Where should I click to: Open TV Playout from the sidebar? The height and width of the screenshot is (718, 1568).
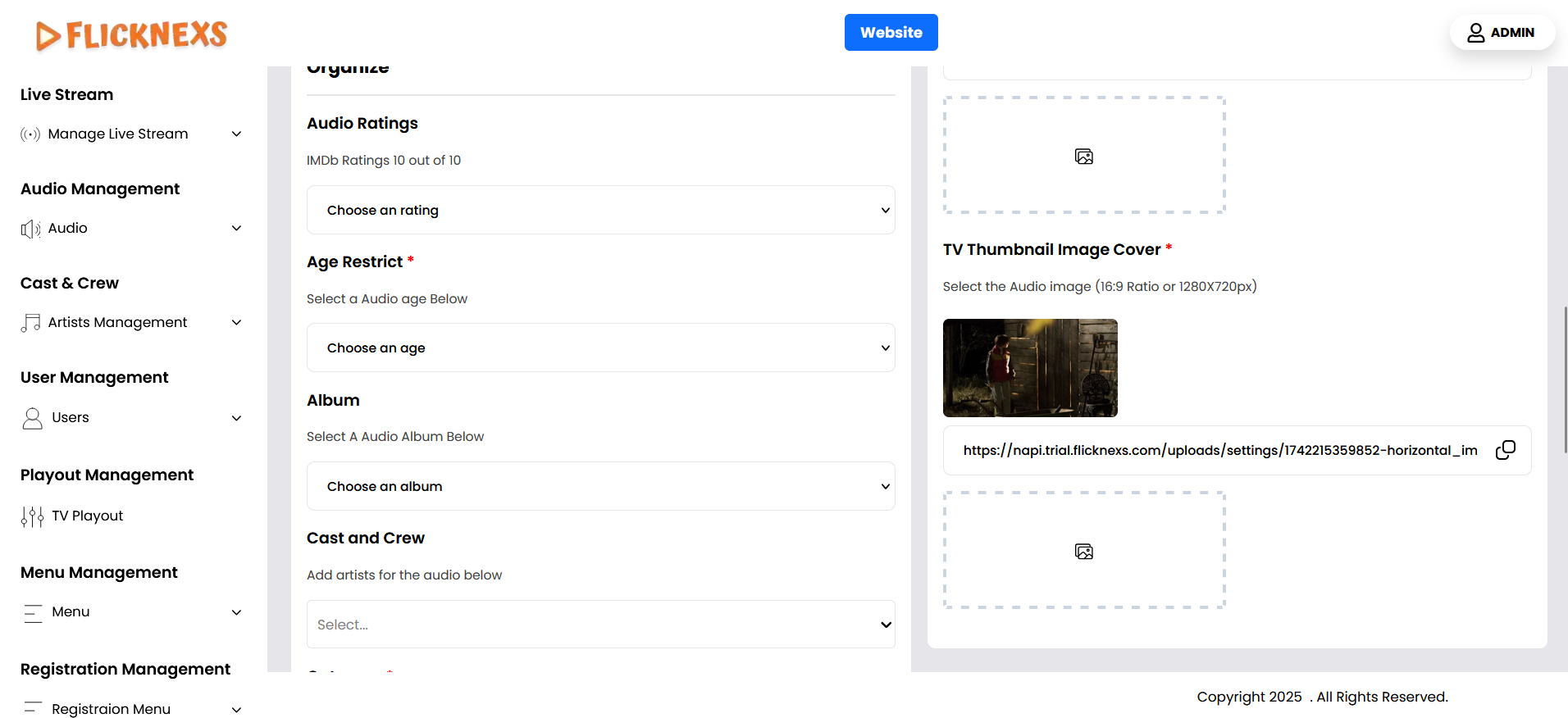tap(87, 516)
